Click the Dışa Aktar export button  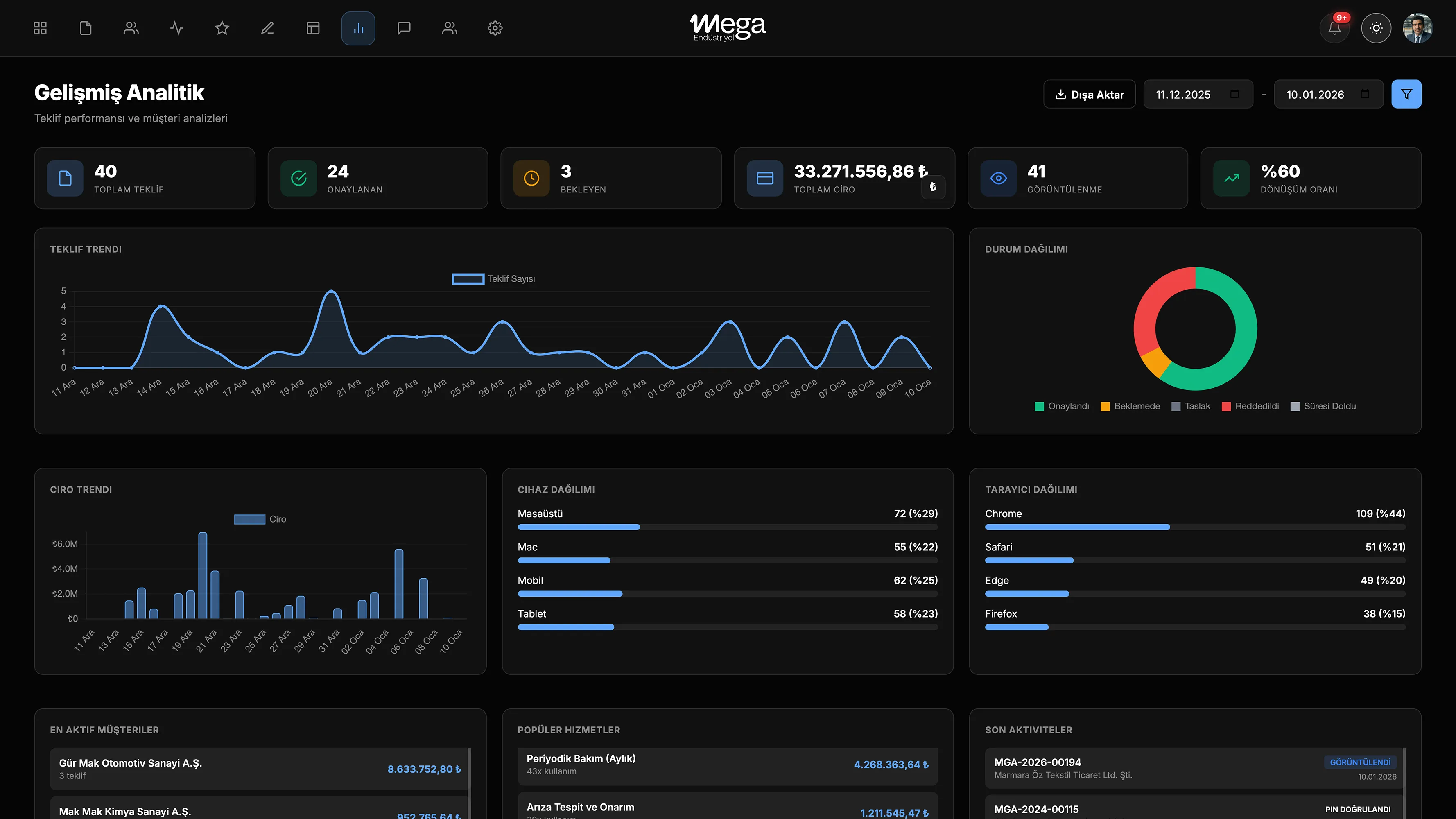pyautogui.click(x=1089, y=95)
